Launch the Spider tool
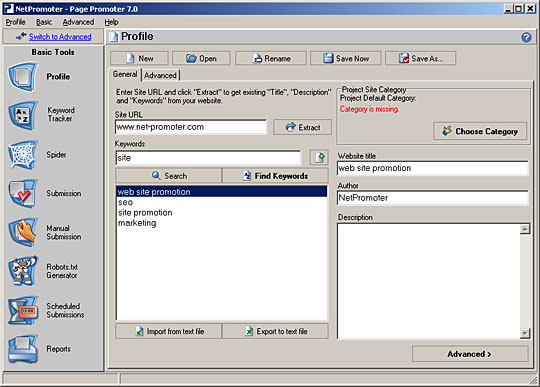This screenshot has height=387, width=540. [37, 155]
